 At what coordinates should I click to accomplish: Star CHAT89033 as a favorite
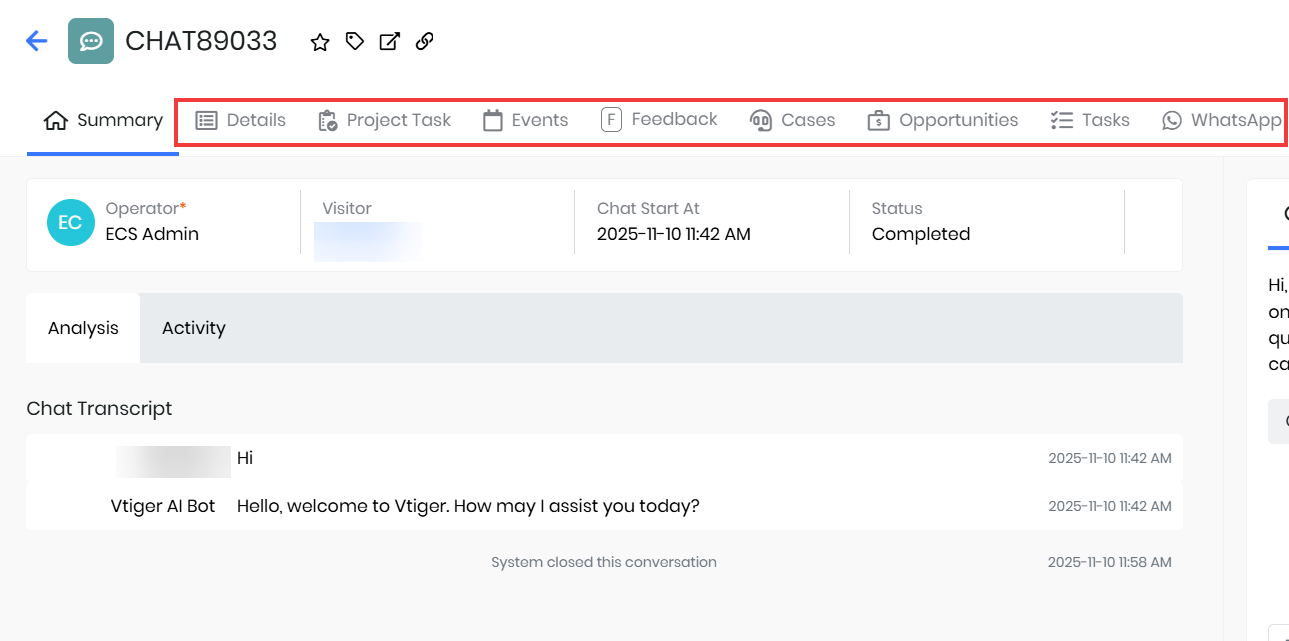point(320,42)
